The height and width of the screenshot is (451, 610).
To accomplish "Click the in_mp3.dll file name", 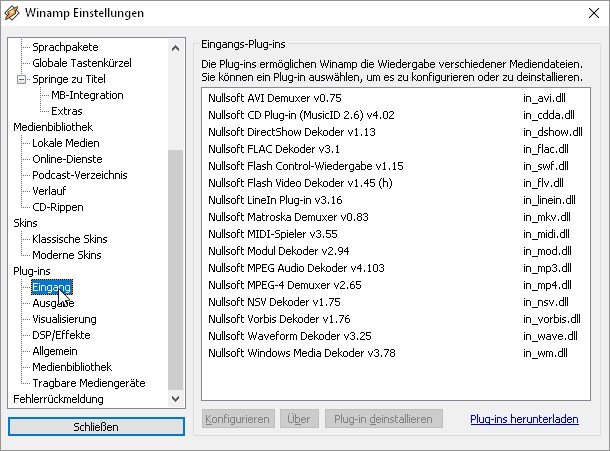I will coord(547,268).
